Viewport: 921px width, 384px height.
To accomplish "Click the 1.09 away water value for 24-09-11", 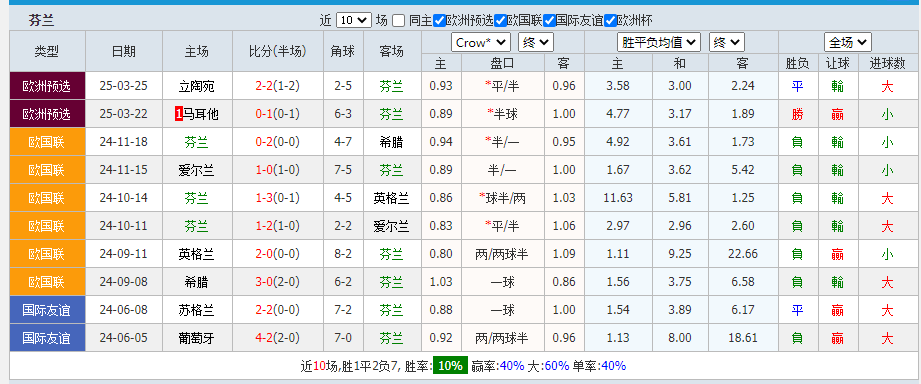I will (564, 254).
